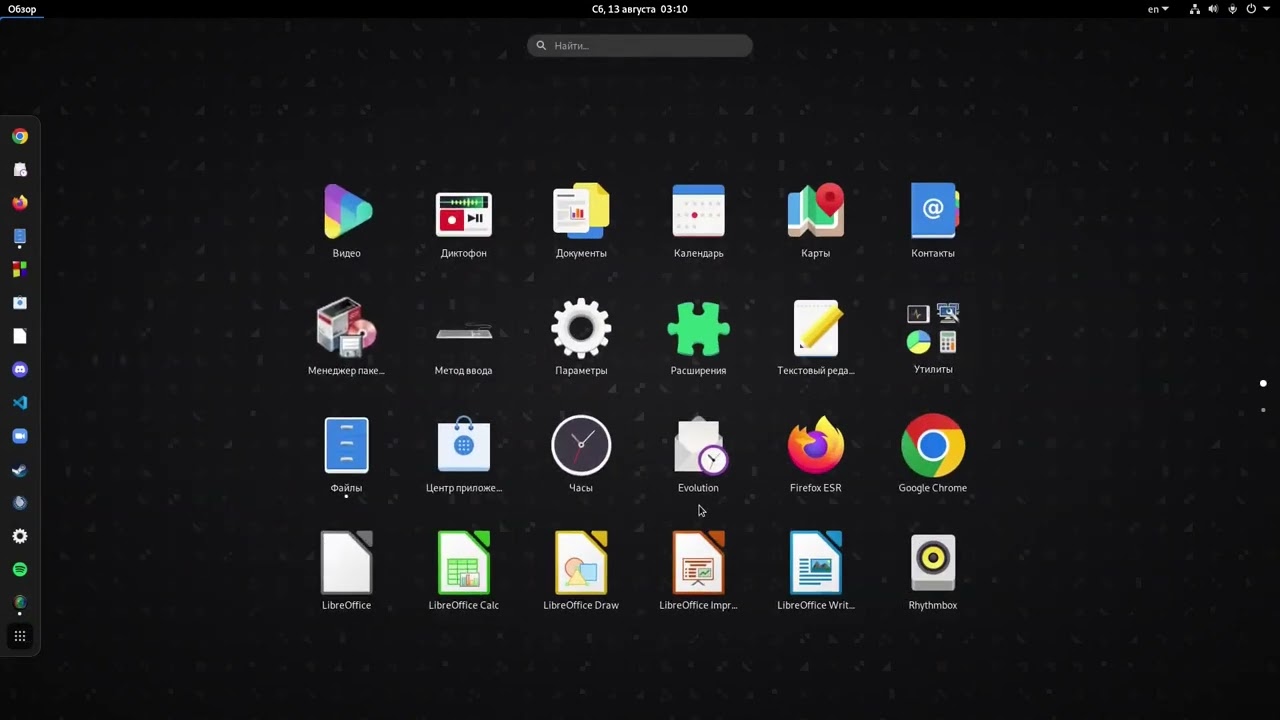Viewport: 1280px width, 720px height.
Task: Open Visual Studio Code from dock
Action: (x=20, y=403)
